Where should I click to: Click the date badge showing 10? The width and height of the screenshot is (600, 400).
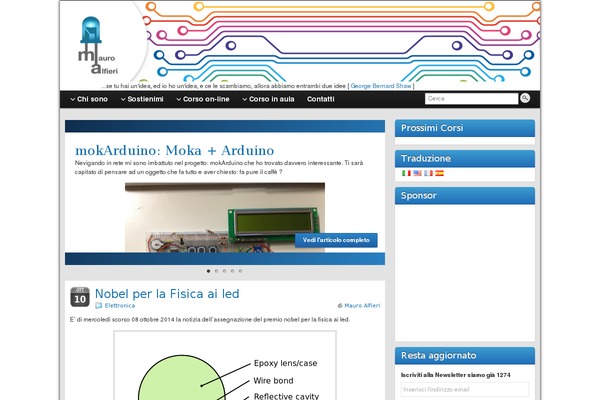coord(80,297)
